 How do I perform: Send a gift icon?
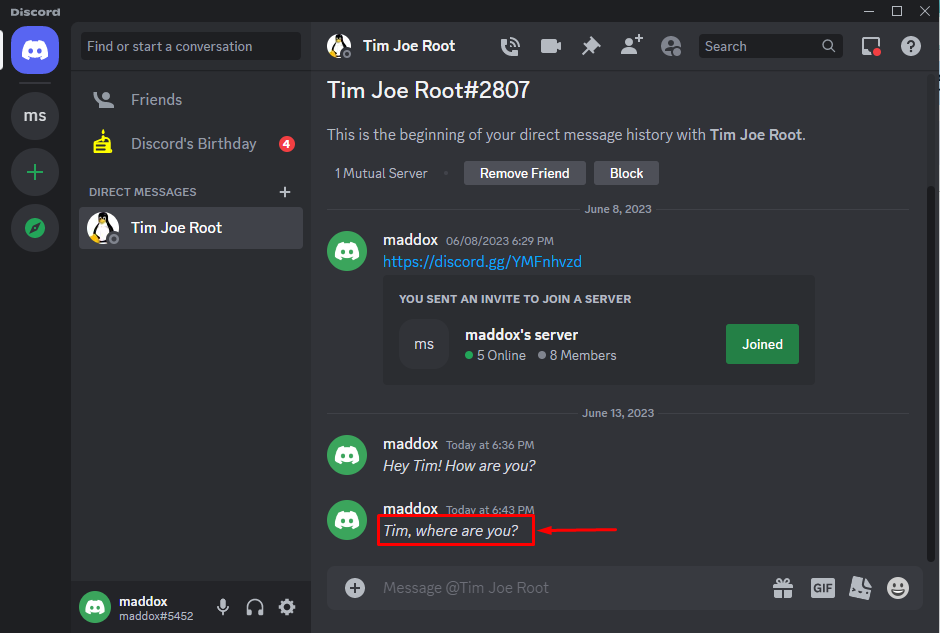[783, 588]
